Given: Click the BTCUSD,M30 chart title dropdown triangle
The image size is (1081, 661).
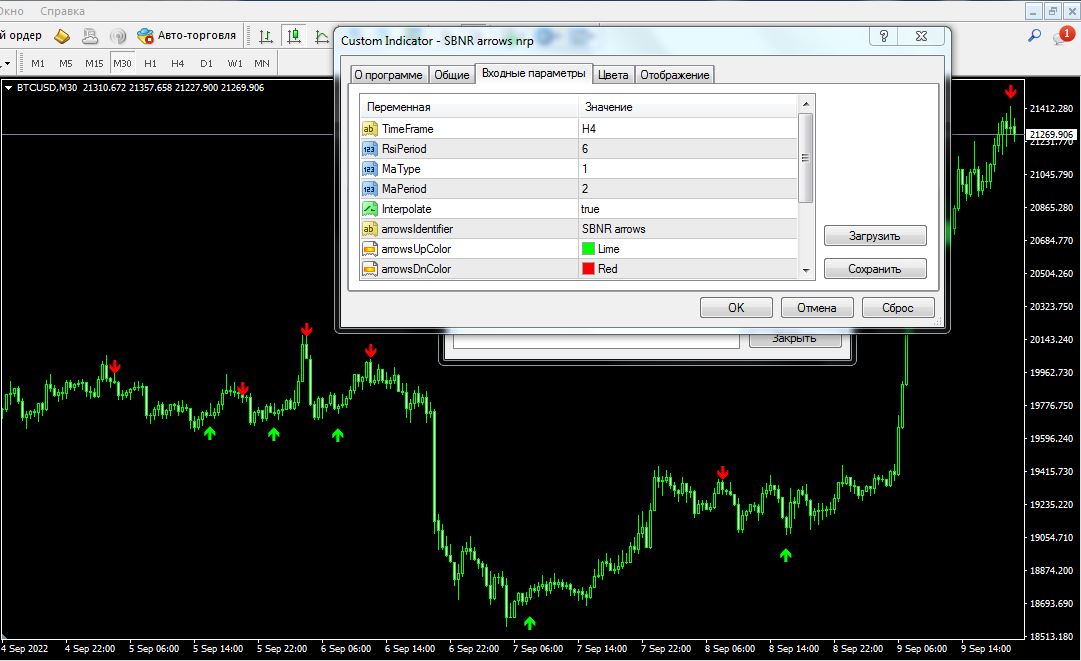Looking at the screenshot, I should point(8,88).
